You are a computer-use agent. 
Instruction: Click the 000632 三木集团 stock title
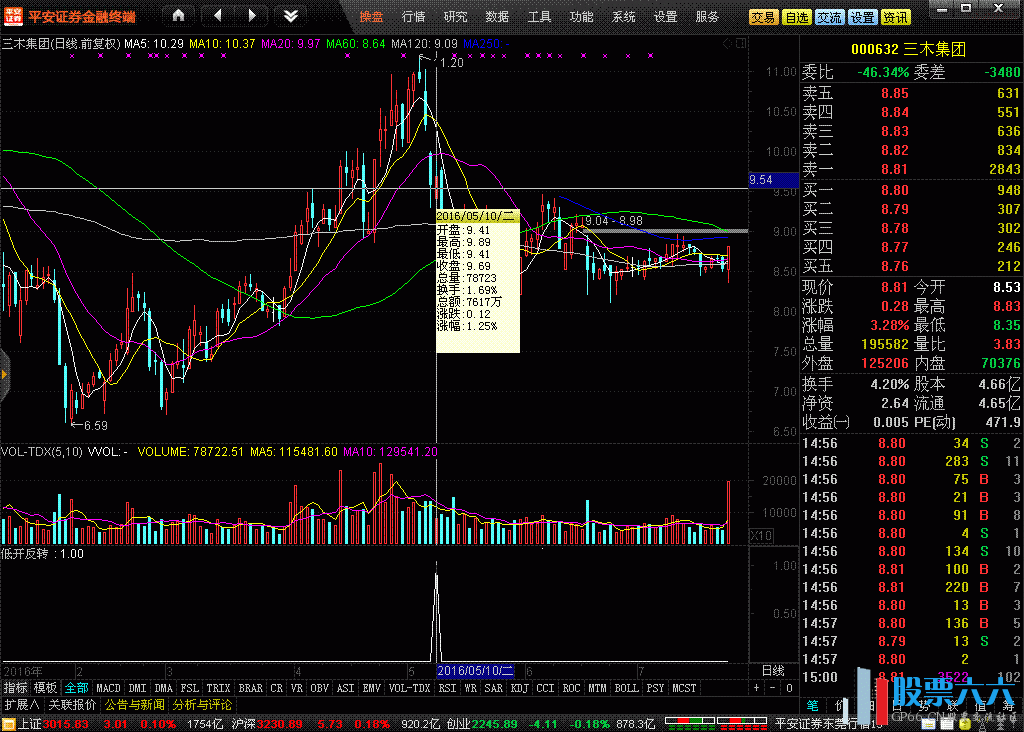click(908, 50)
